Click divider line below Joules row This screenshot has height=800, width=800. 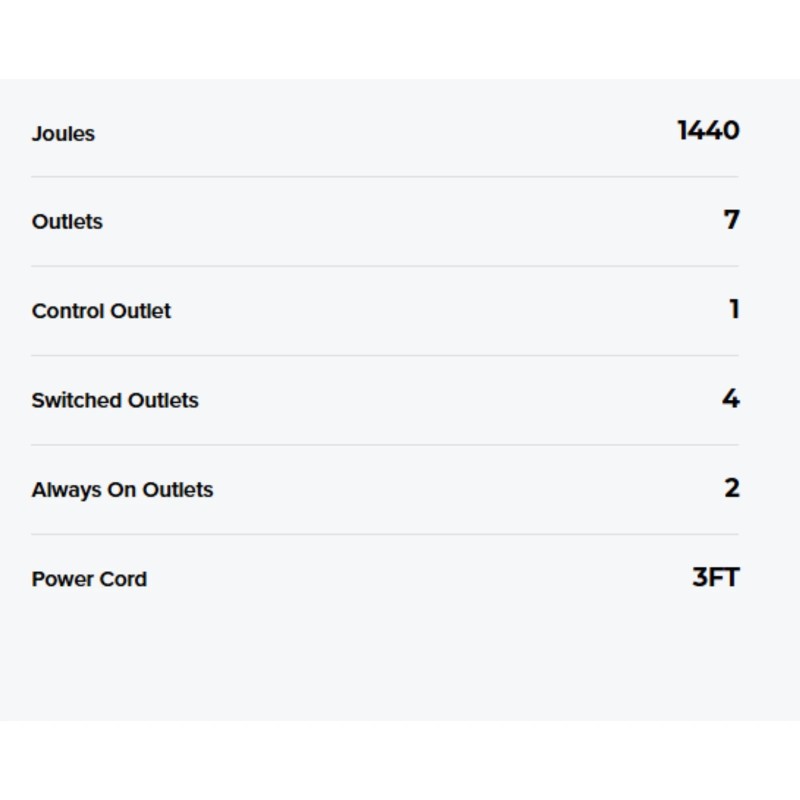(x=385, y=177)
